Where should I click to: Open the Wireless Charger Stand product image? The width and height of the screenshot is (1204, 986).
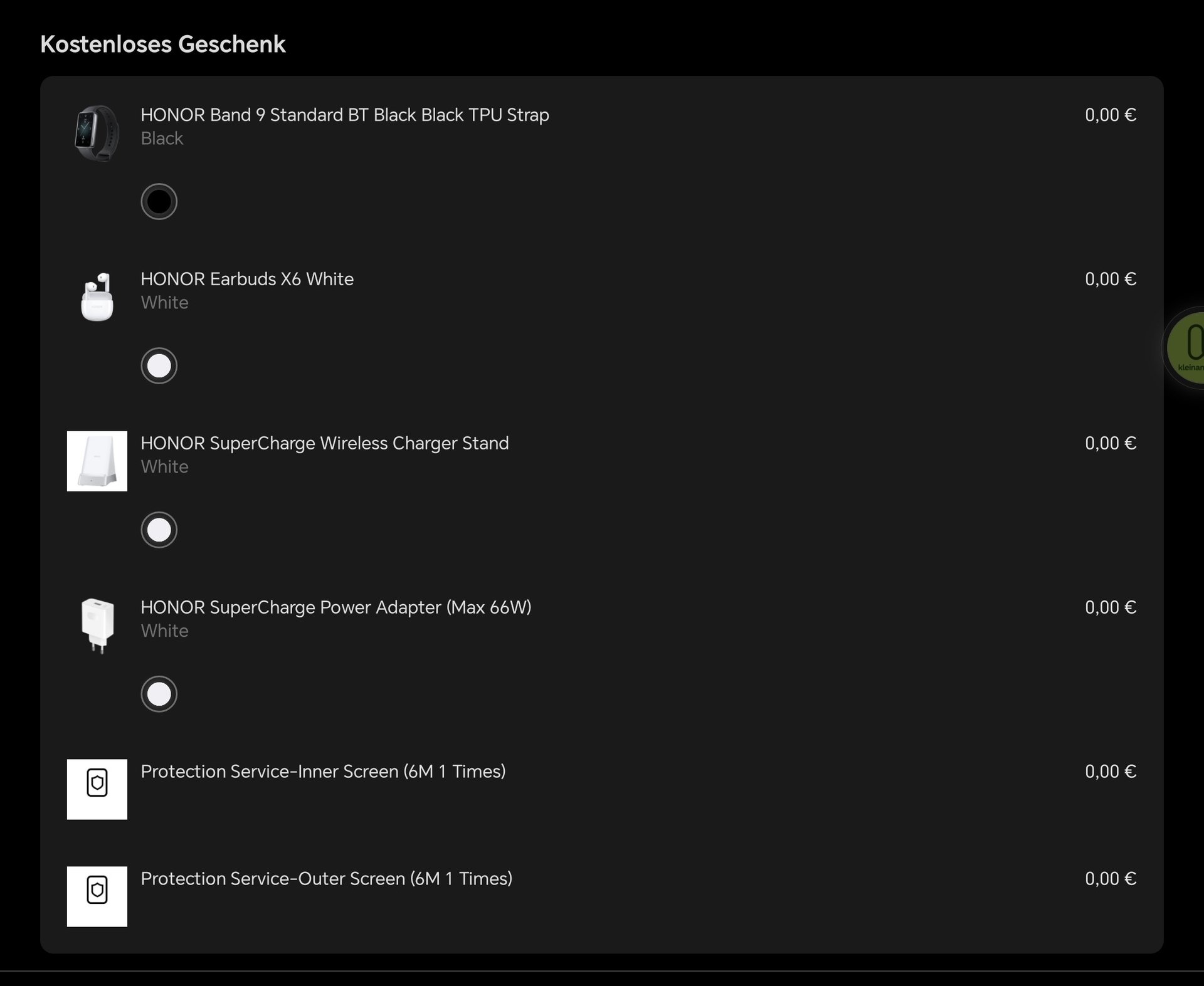pyautogui.click(x=97, y=461)
